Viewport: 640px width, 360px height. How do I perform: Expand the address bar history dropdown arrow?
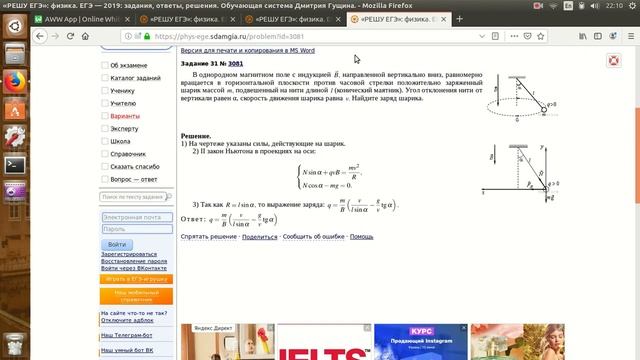click(482, 36)
